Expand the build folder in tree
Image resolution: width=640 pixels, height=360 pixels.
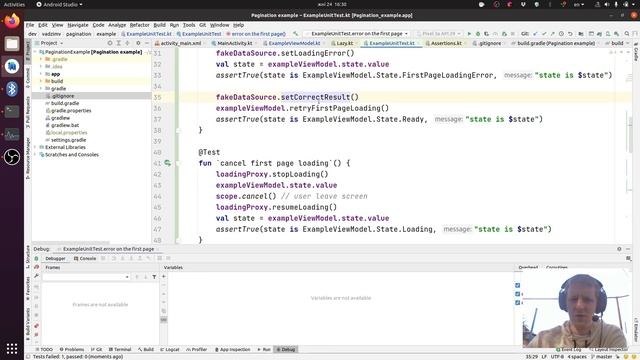pos(41,81)
